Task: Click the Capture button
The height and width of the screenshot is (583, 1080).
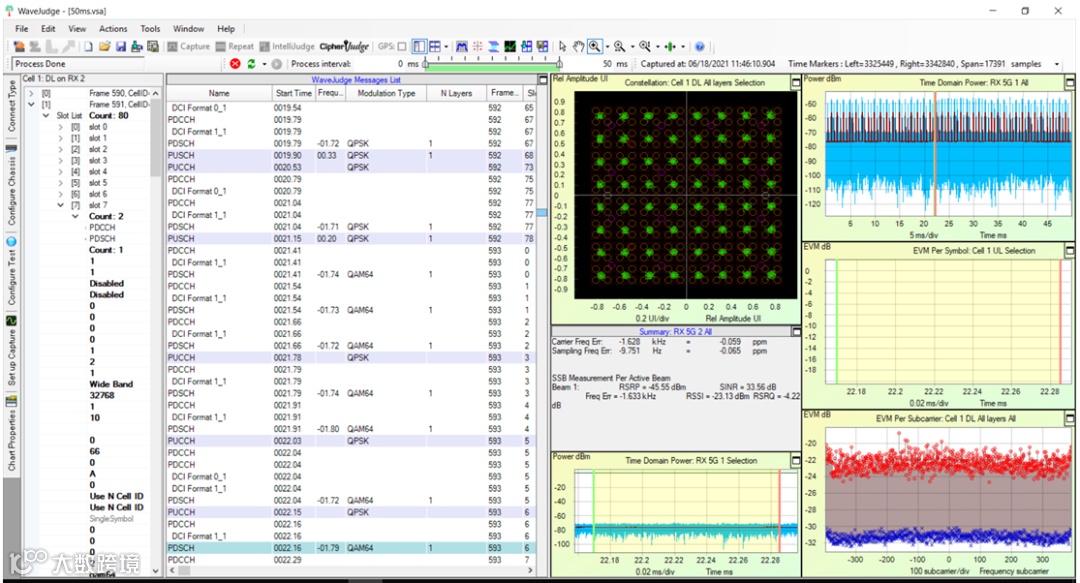Action: (x=188, y=47)
